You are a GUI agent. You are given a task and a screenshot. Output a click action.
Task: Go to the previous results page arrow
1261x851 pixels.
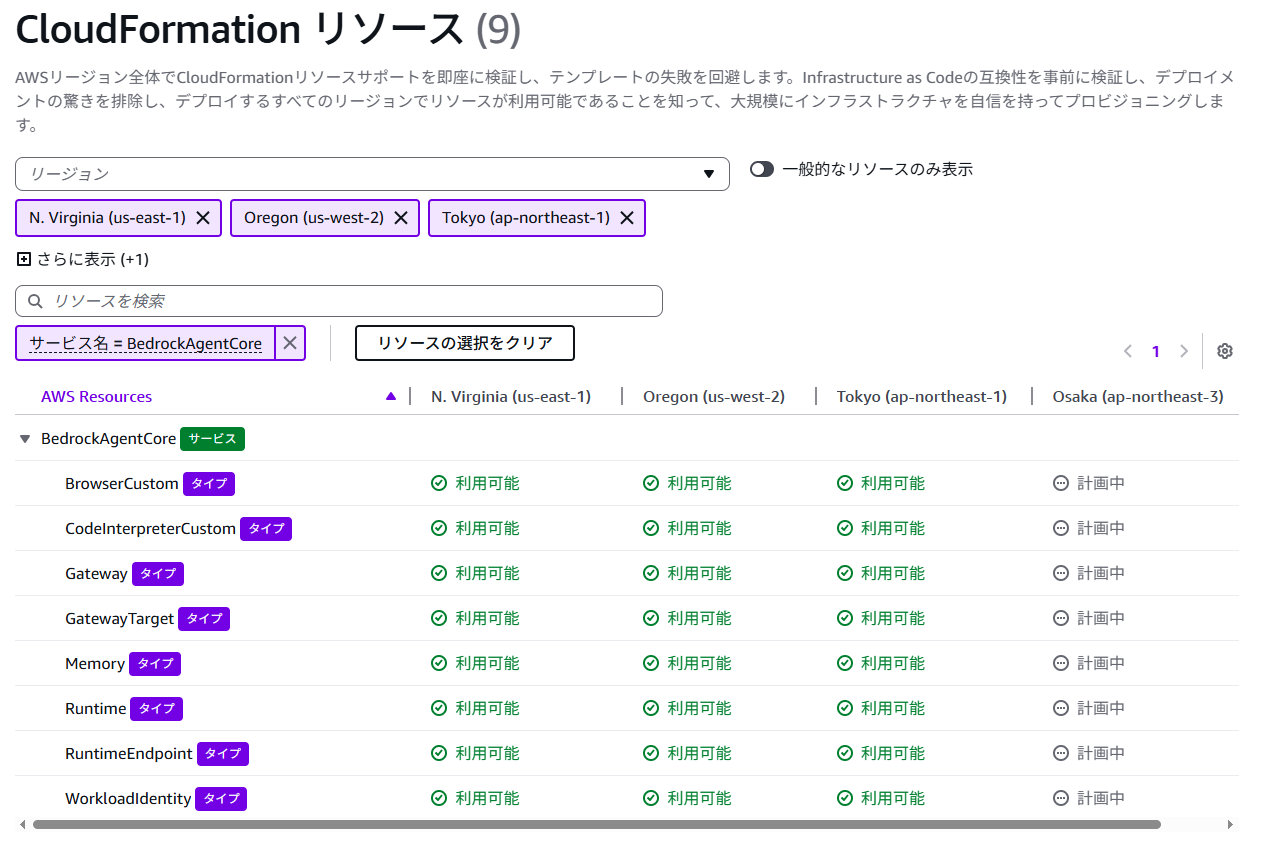coord(1128,351)
